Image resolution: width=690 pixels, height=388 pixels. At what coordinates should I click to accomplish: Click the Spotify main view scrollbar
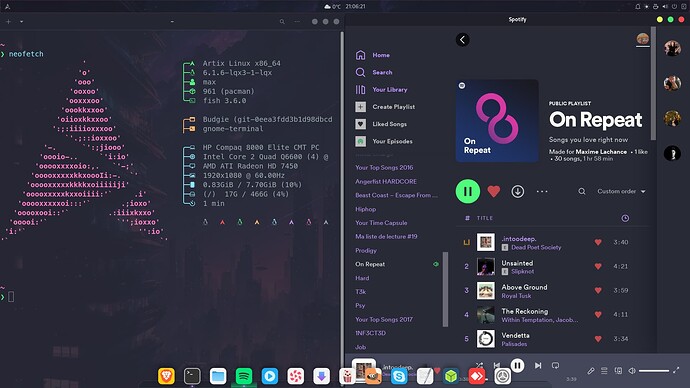[653, 84]
